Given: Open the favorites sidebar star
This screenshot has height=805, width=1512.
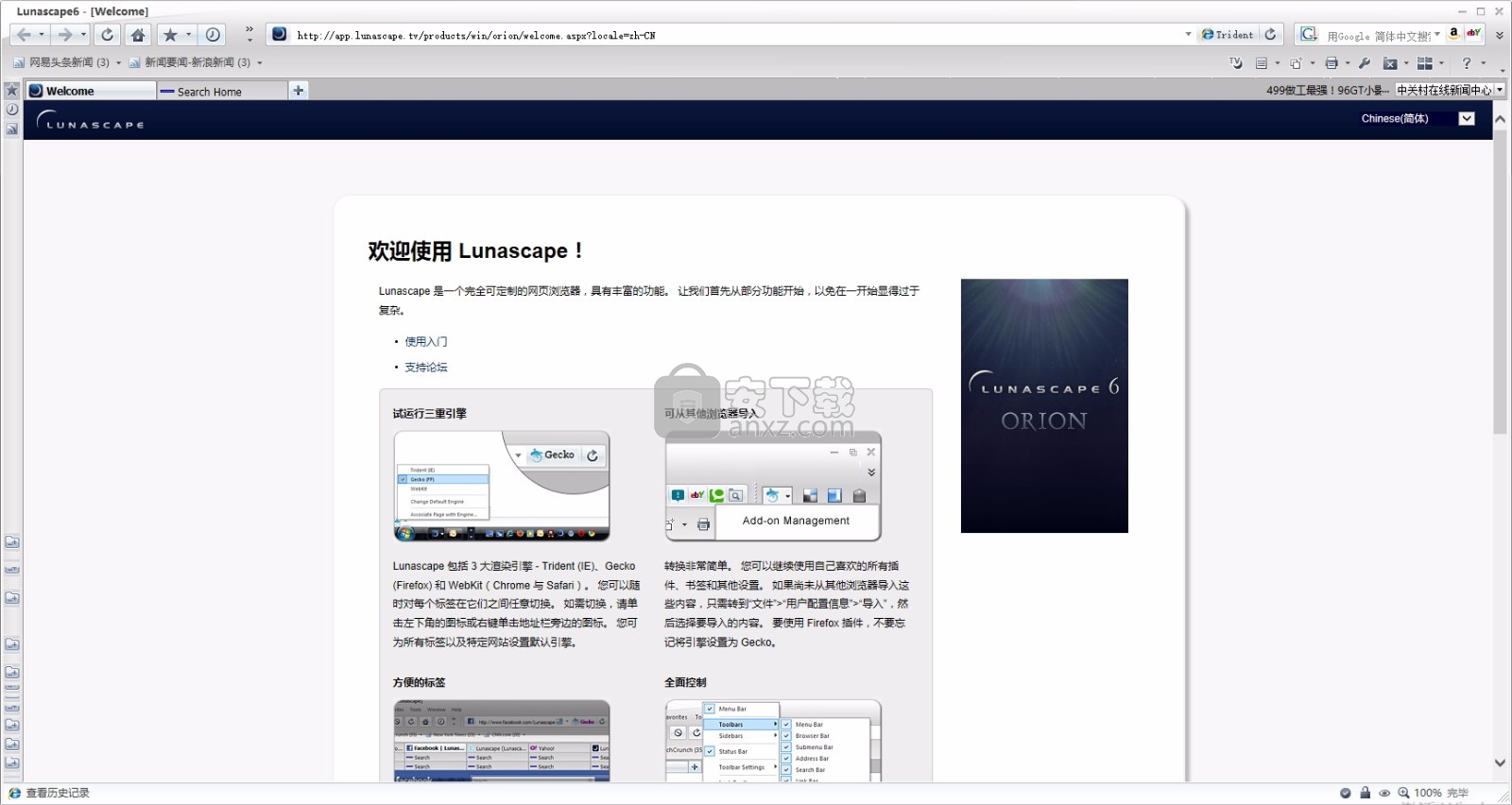Looking at the screenshot, I should click(12, 91).
